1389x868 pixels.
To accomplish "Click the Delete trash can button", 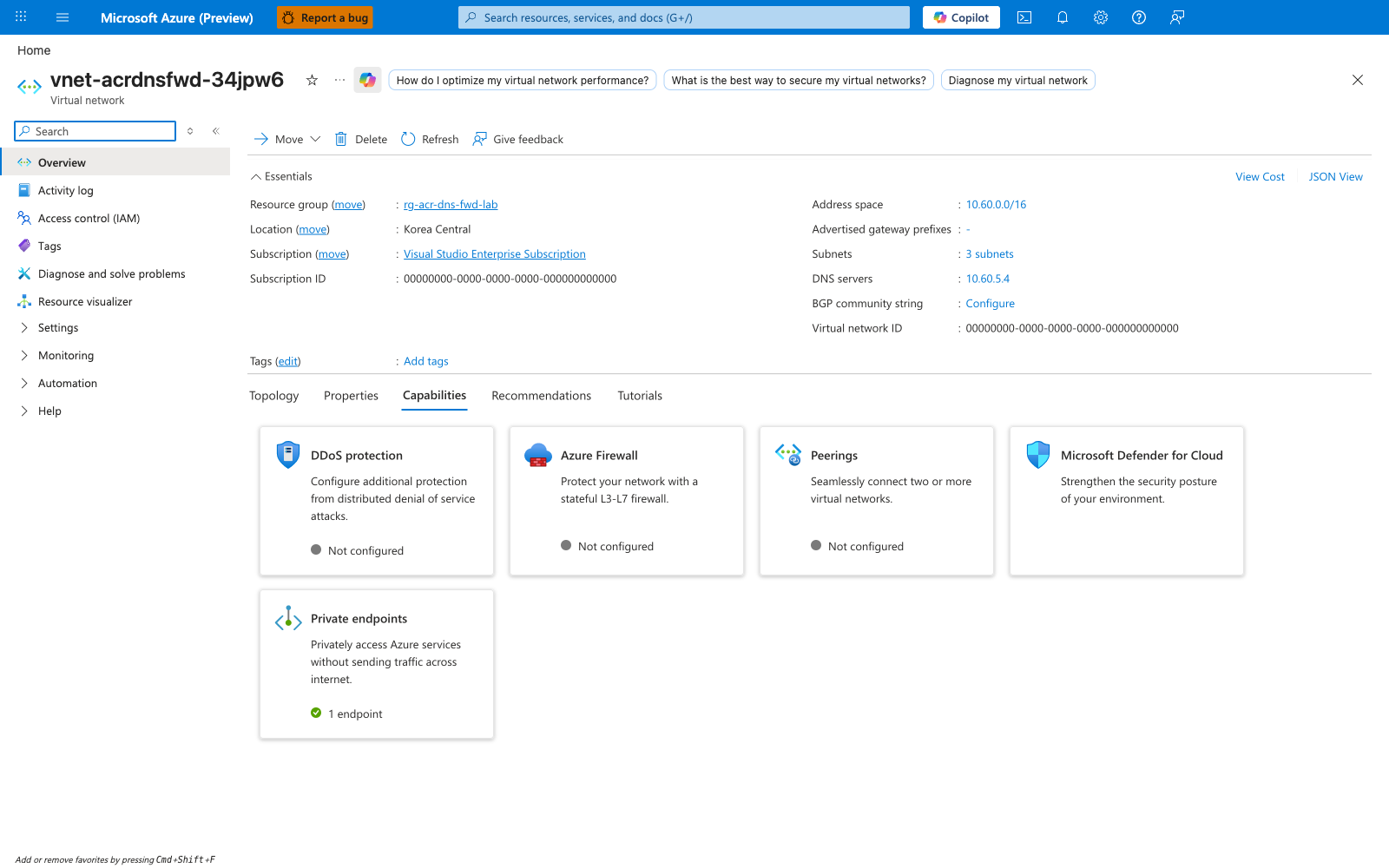I will coord(361,139).
